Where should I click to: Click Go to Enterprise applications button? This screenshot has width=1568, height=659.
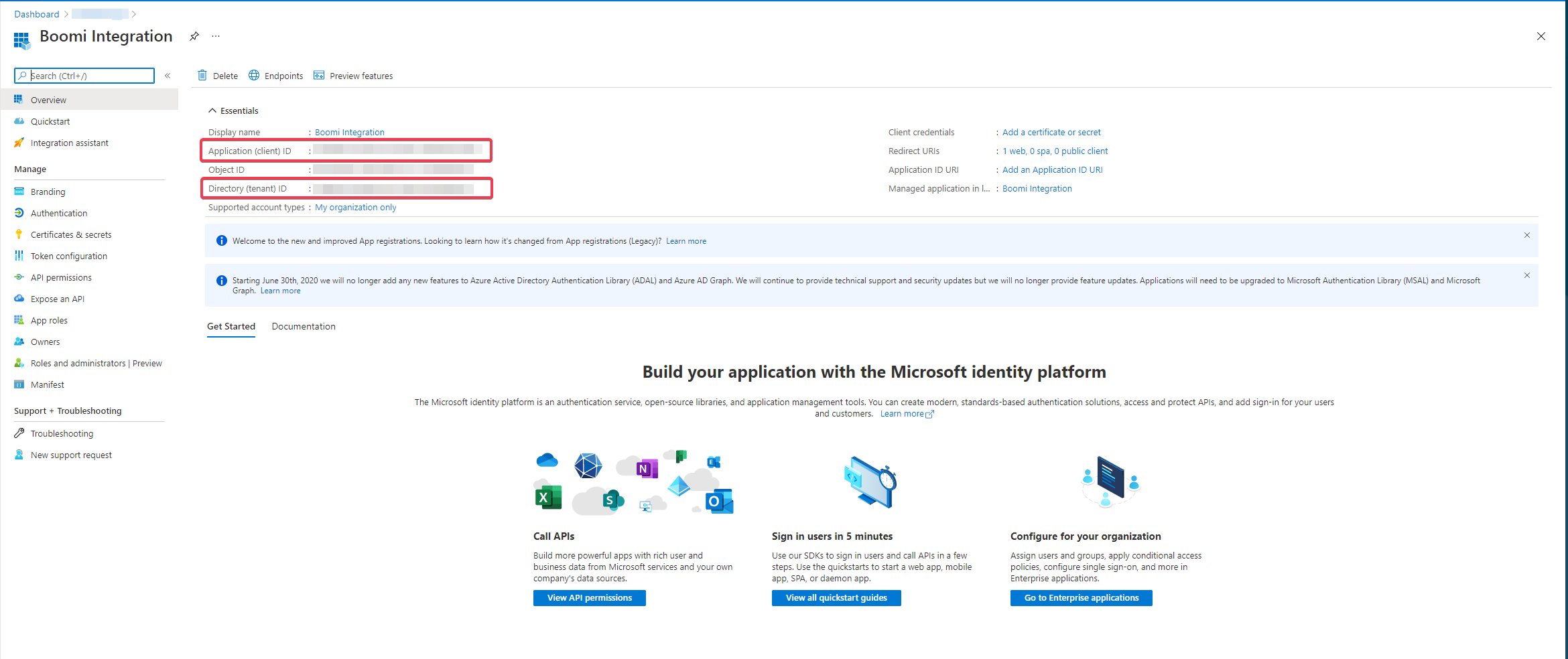coord(1082,598)
